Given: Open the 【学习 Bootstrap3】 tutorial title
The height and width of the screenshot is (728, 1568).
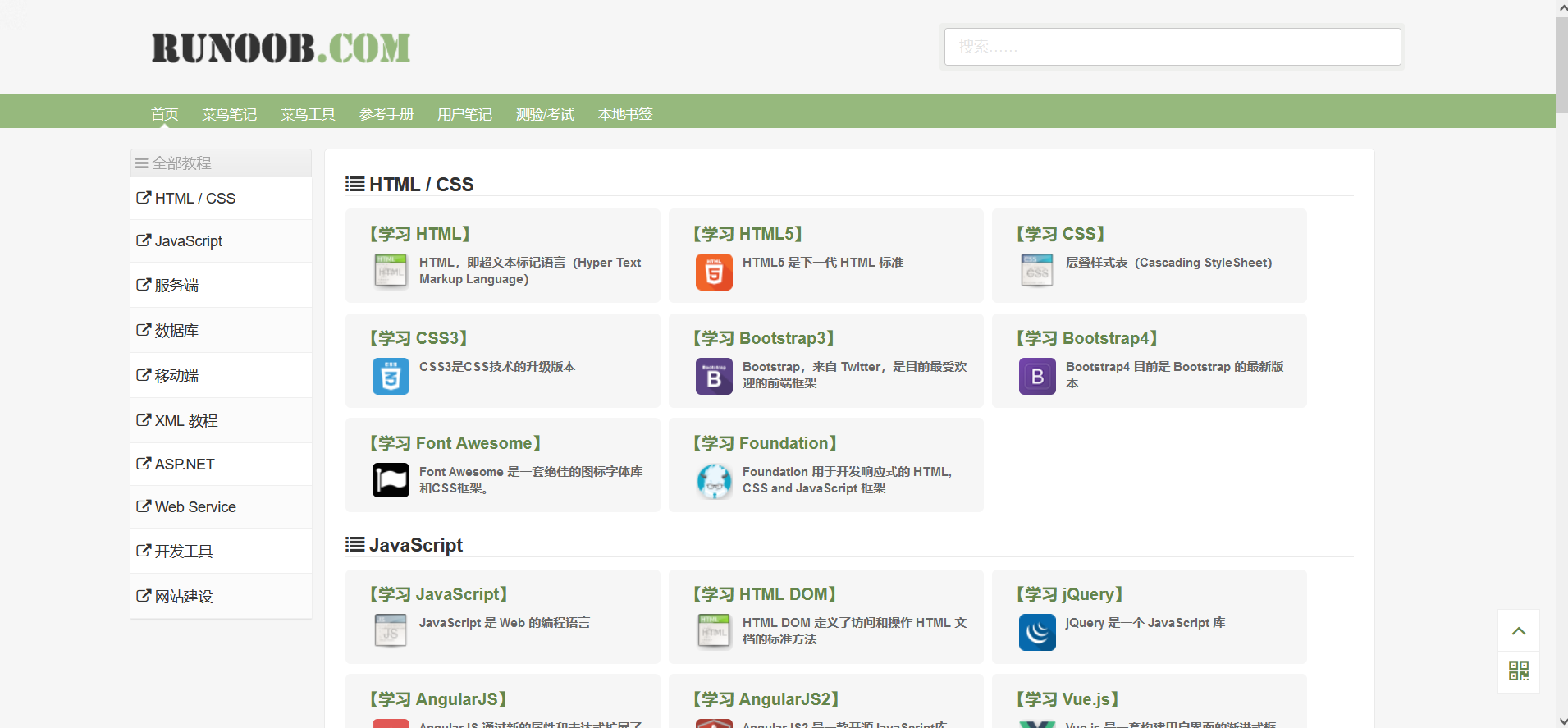Looking at the screenshot, I should (764, 338).
